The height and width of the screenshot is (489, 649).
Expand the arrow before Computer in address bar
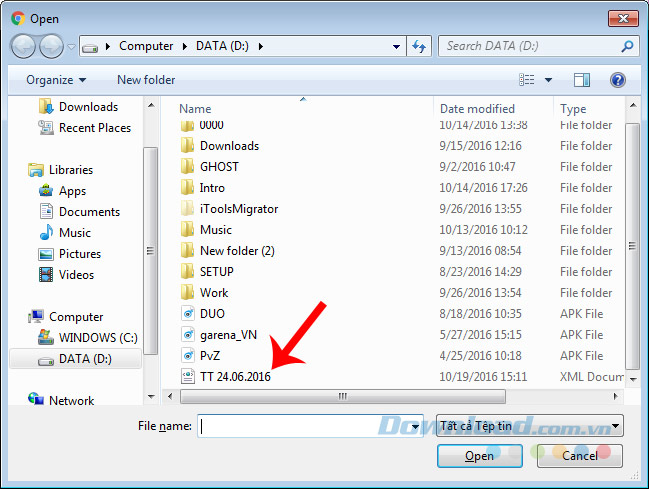[x=108, y=46]
